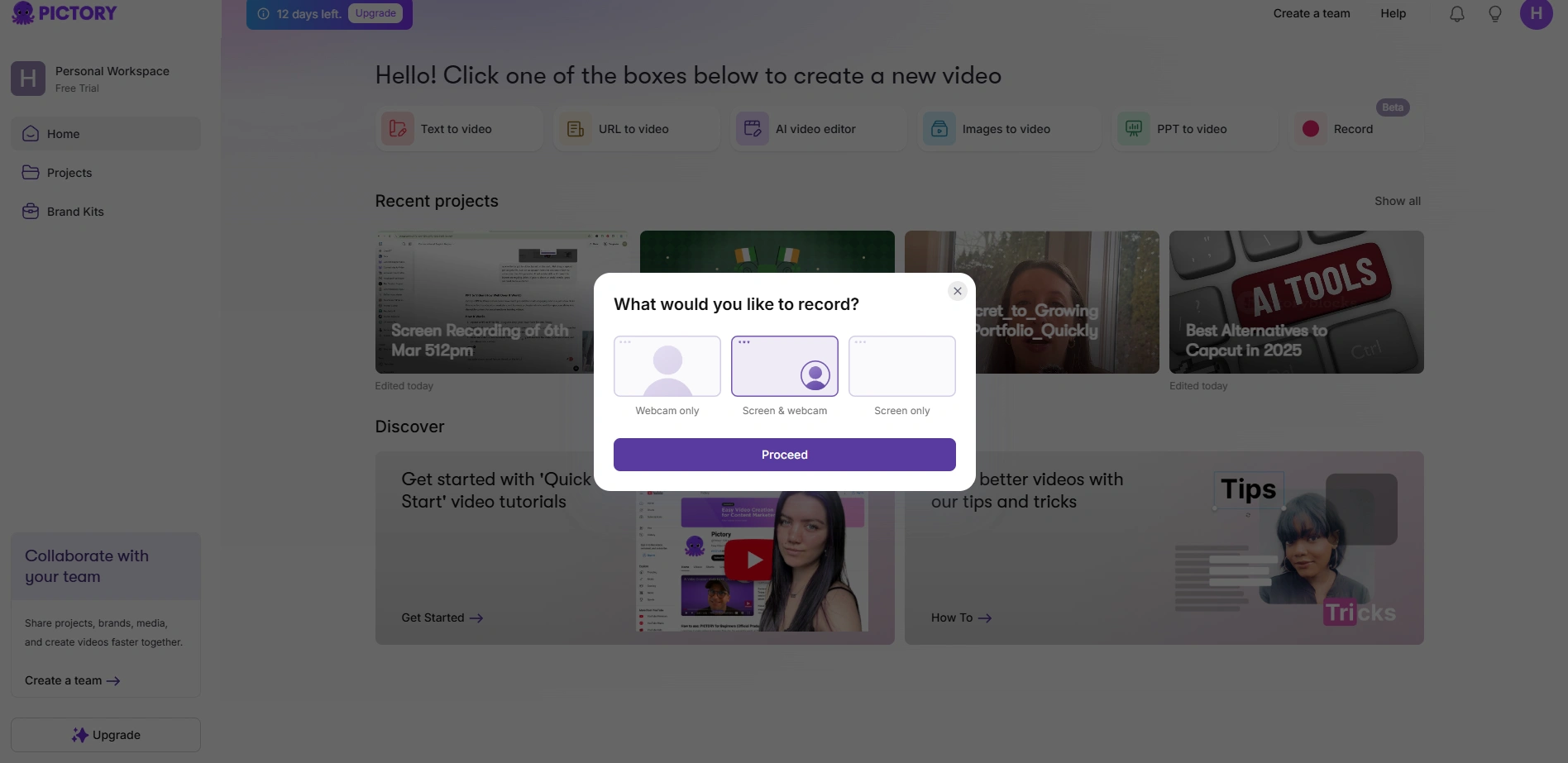Click the PPT to video icon
This screenshot has width=1568, height=763.
[x=1134, y=129]
